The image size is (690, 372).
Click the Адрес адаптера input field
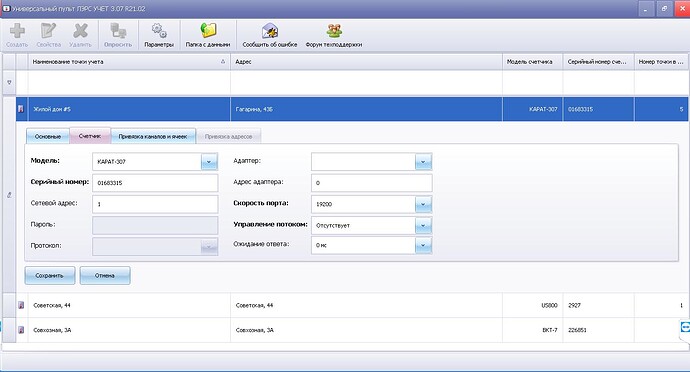(371, 183)
